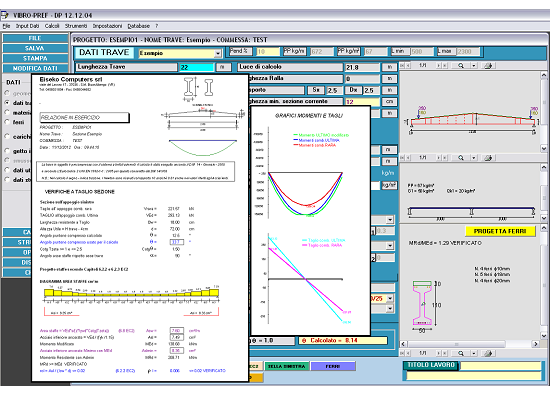Open the Esempio beam name combo box
The width and height of the screenshot is (550, 400).
coord(218,53)
